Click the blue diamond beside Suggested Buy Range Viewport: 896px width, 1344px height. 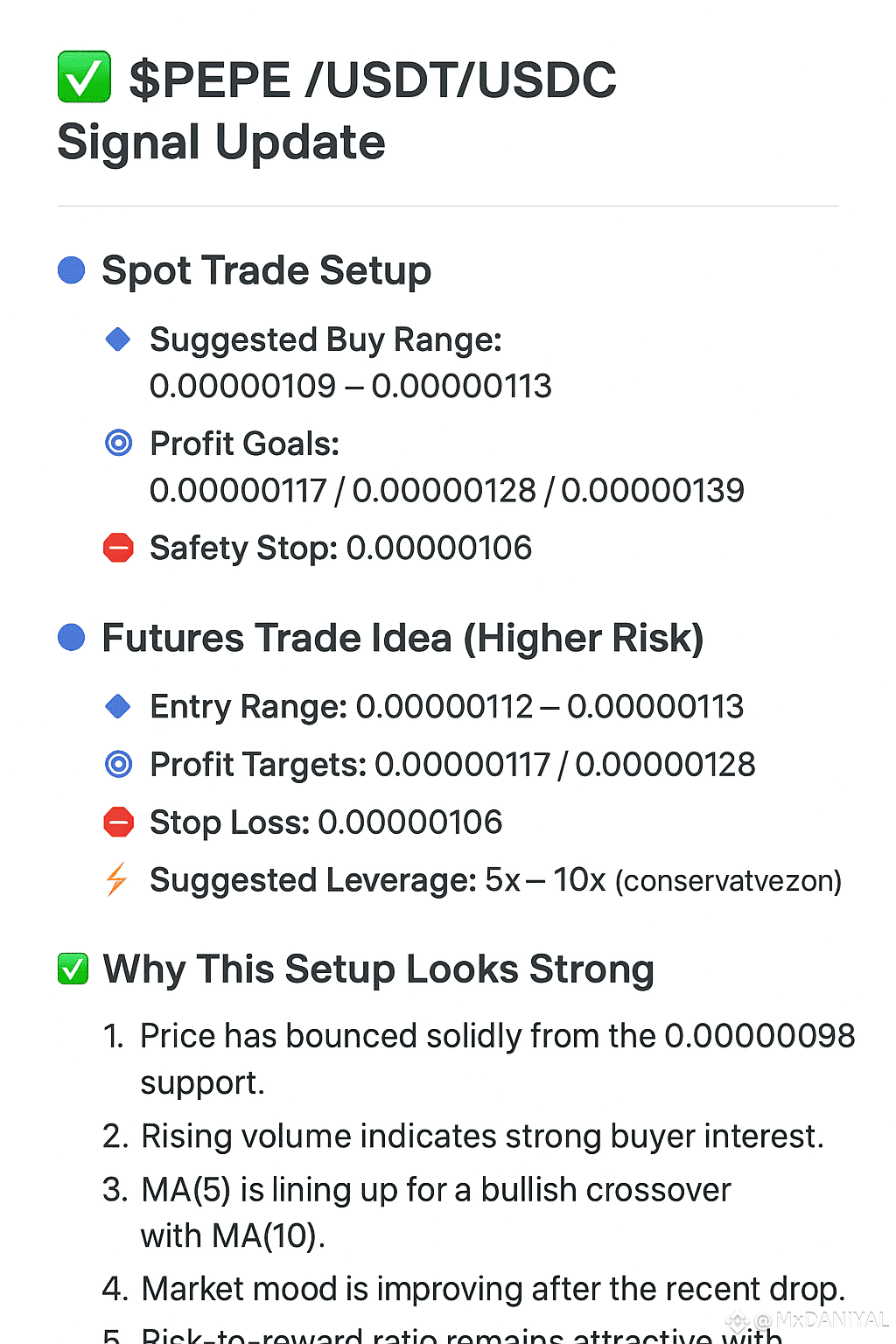coord(117,339)
